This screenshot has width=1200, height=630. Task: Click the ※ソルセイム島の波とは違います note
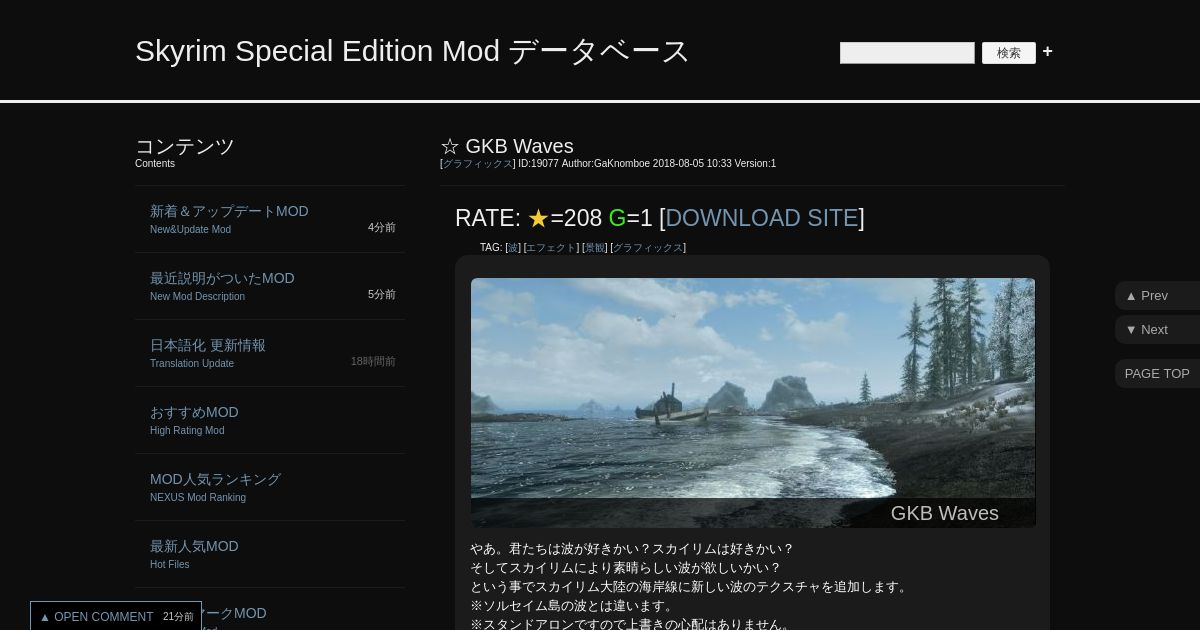(x=573, y=606)
